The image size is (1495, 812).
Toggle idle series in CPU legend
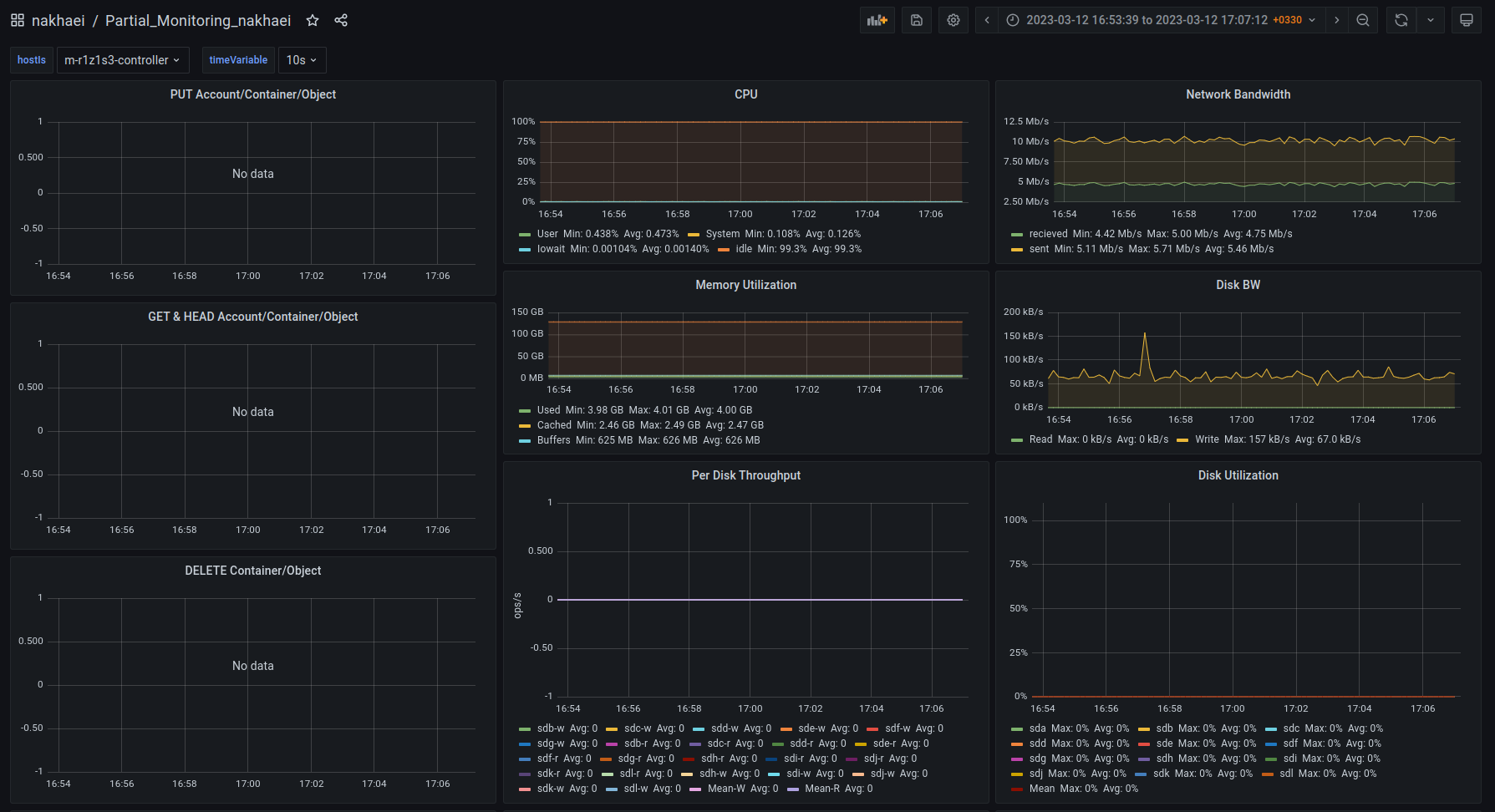tap(744, 249)
